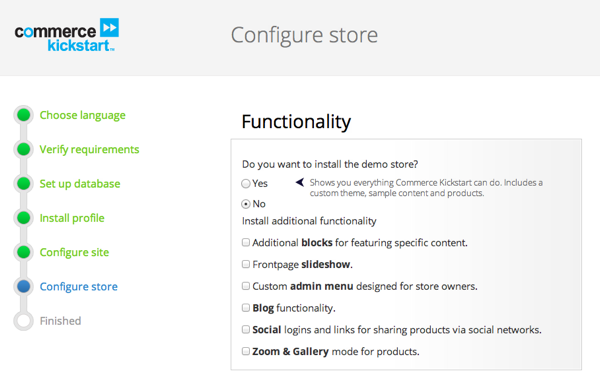This screenshot has width=600, height=379.
Task: Click the green Install profile step circle
Action: coord(24,217)
